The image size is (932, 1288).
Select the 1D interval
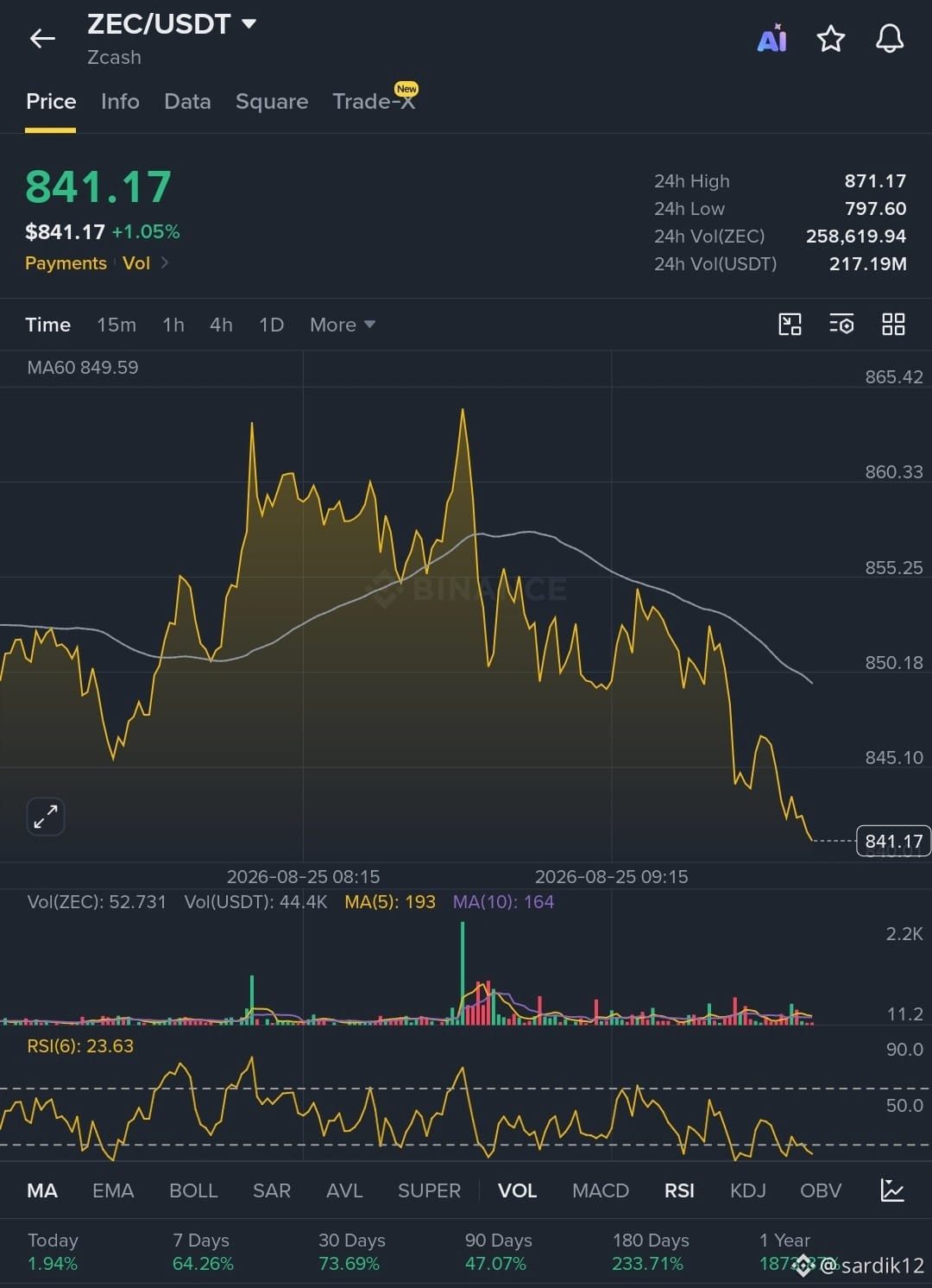(x=271, y=325)
